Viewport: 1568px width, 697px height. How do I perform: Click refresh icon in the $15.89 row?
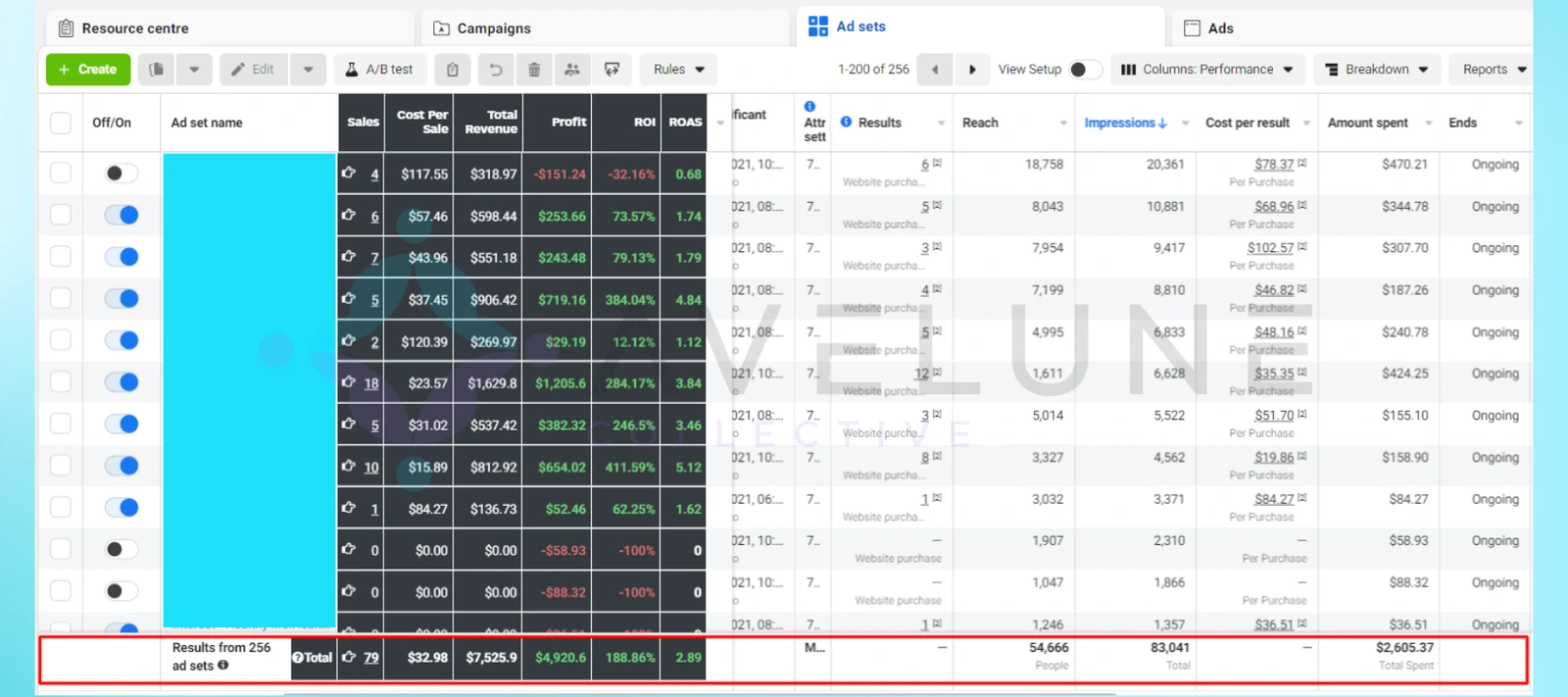349,467
